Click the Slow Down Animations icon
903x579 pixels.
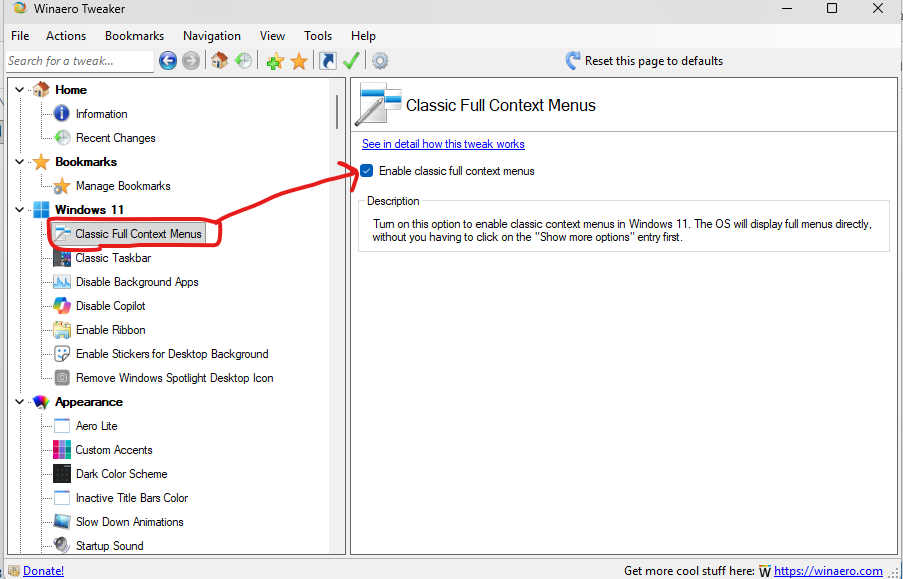tap(62, 521)
